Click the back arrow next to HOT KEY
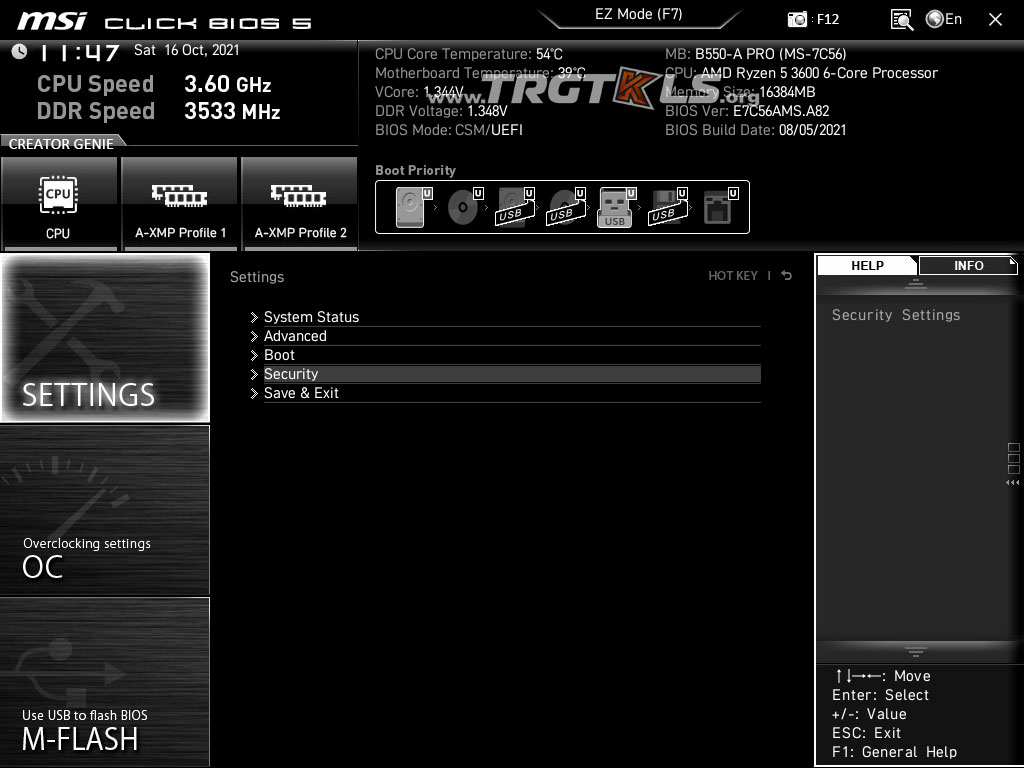The image size is (1024, 768). pos(787,276)
